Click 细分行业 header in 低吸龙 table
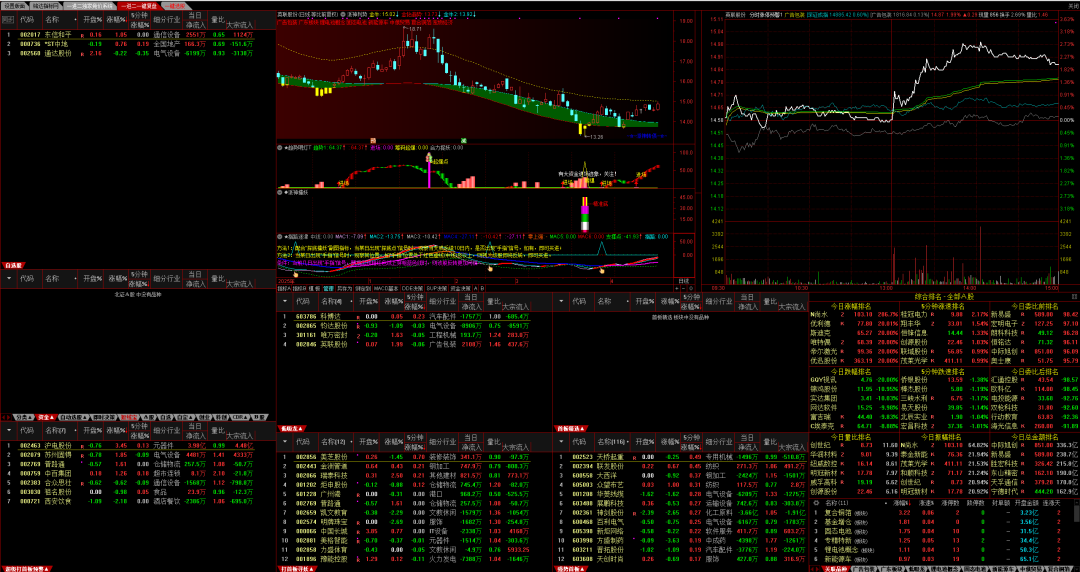1080x572 pixels. click(x=444, y=301)
